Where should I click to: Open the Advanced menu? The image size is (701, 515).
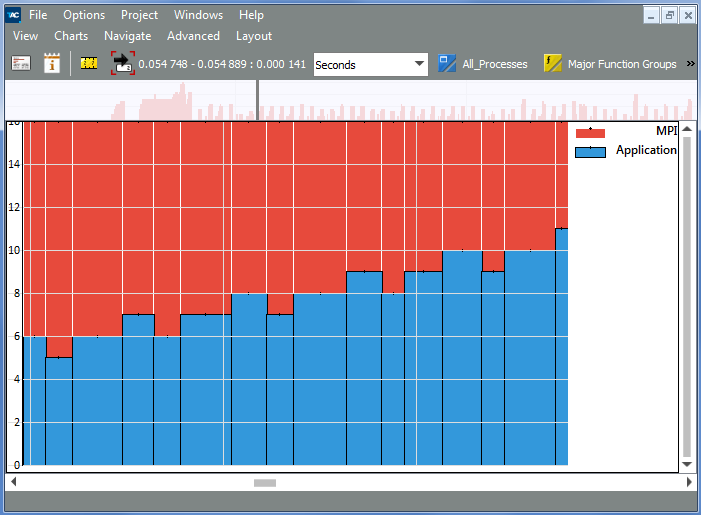click(193, 36)
